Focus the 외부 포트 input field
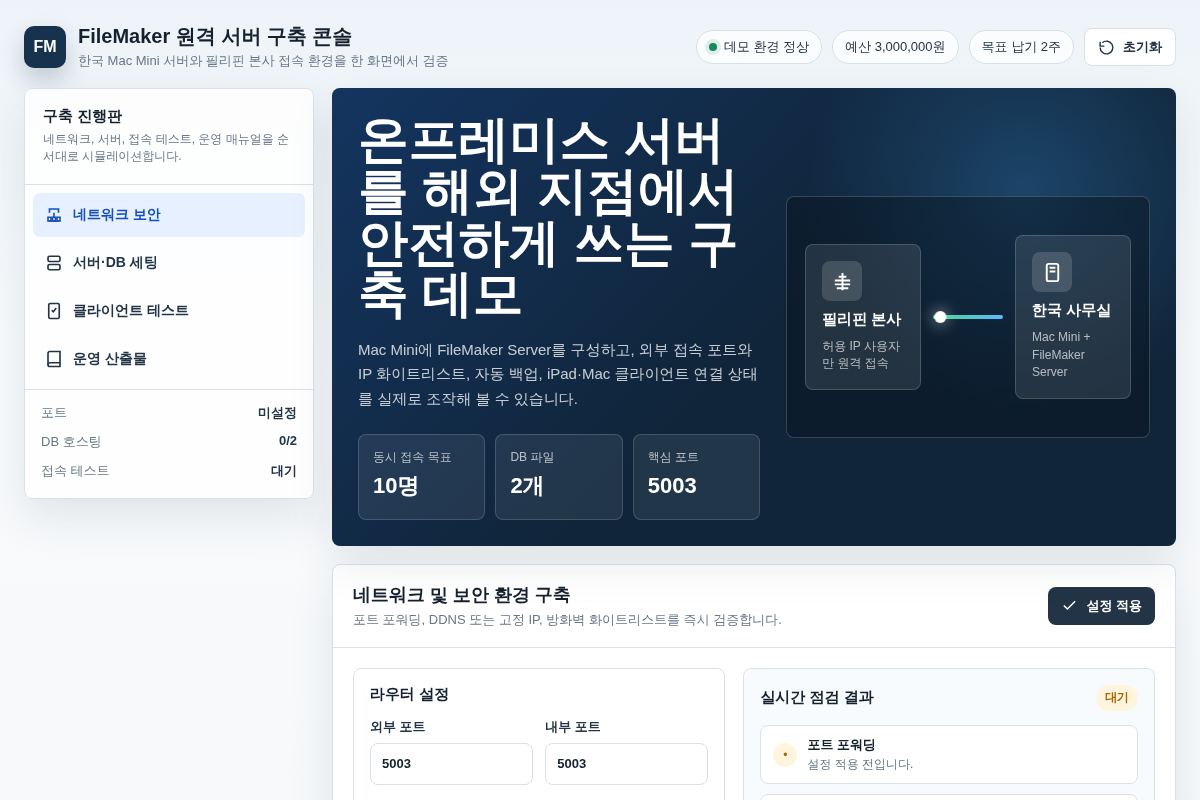The width and height of the screenshot is (1200, 800). click(451, 764)
